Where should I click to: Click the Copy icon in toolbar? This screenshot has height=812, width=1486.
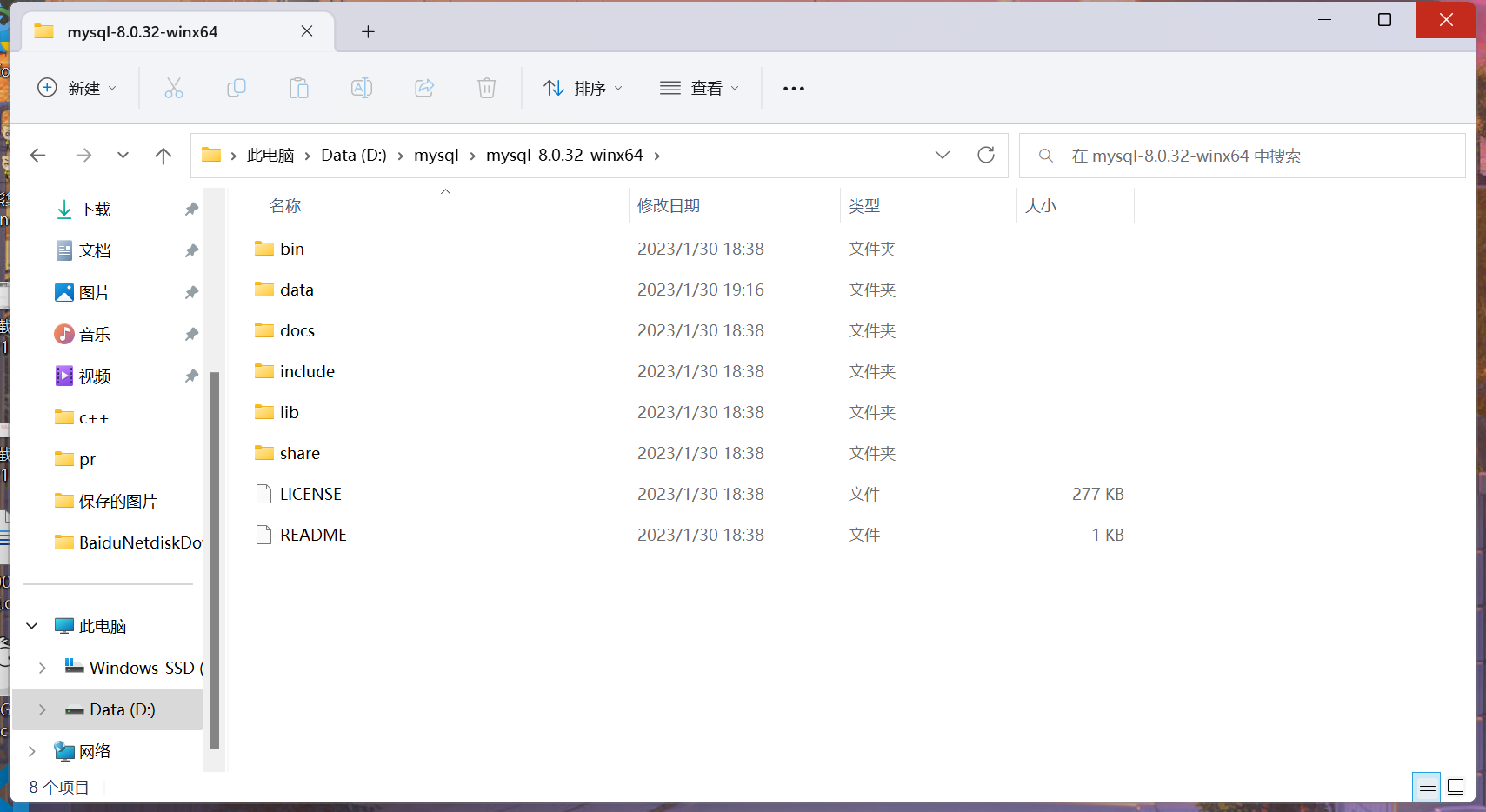pos(237,88)
